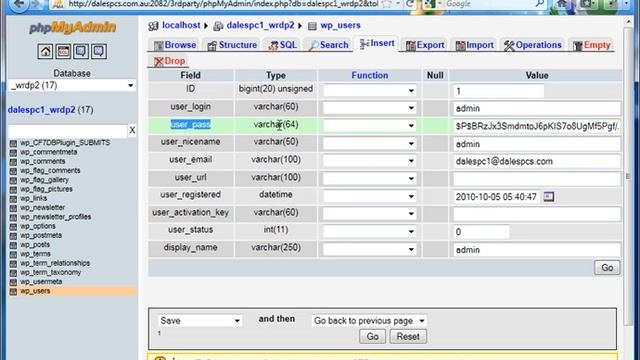The image size is (640, 360).
Task: Click table icon beside wp_users
Action: pos(13,291)
